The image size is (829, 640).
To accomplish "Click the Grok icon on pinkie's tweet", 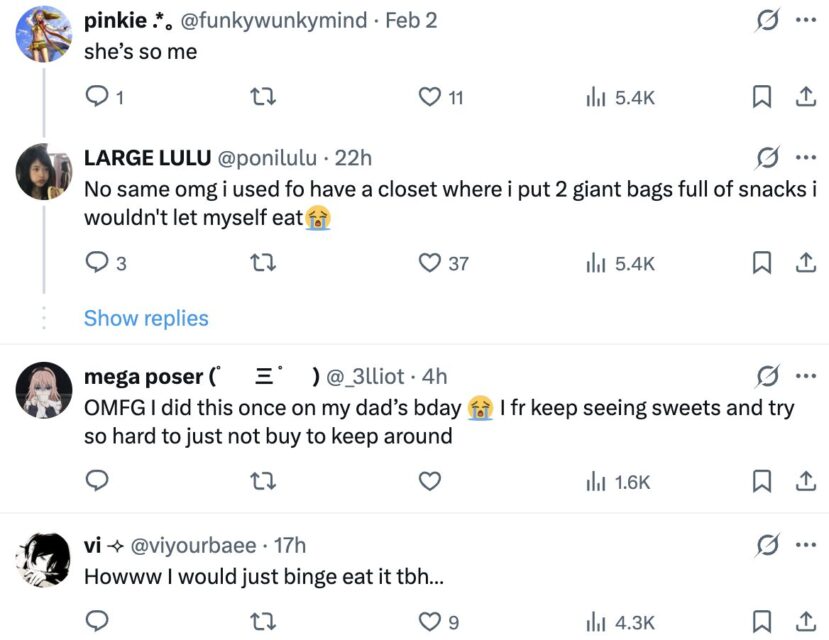I will (x=768, y=20).
